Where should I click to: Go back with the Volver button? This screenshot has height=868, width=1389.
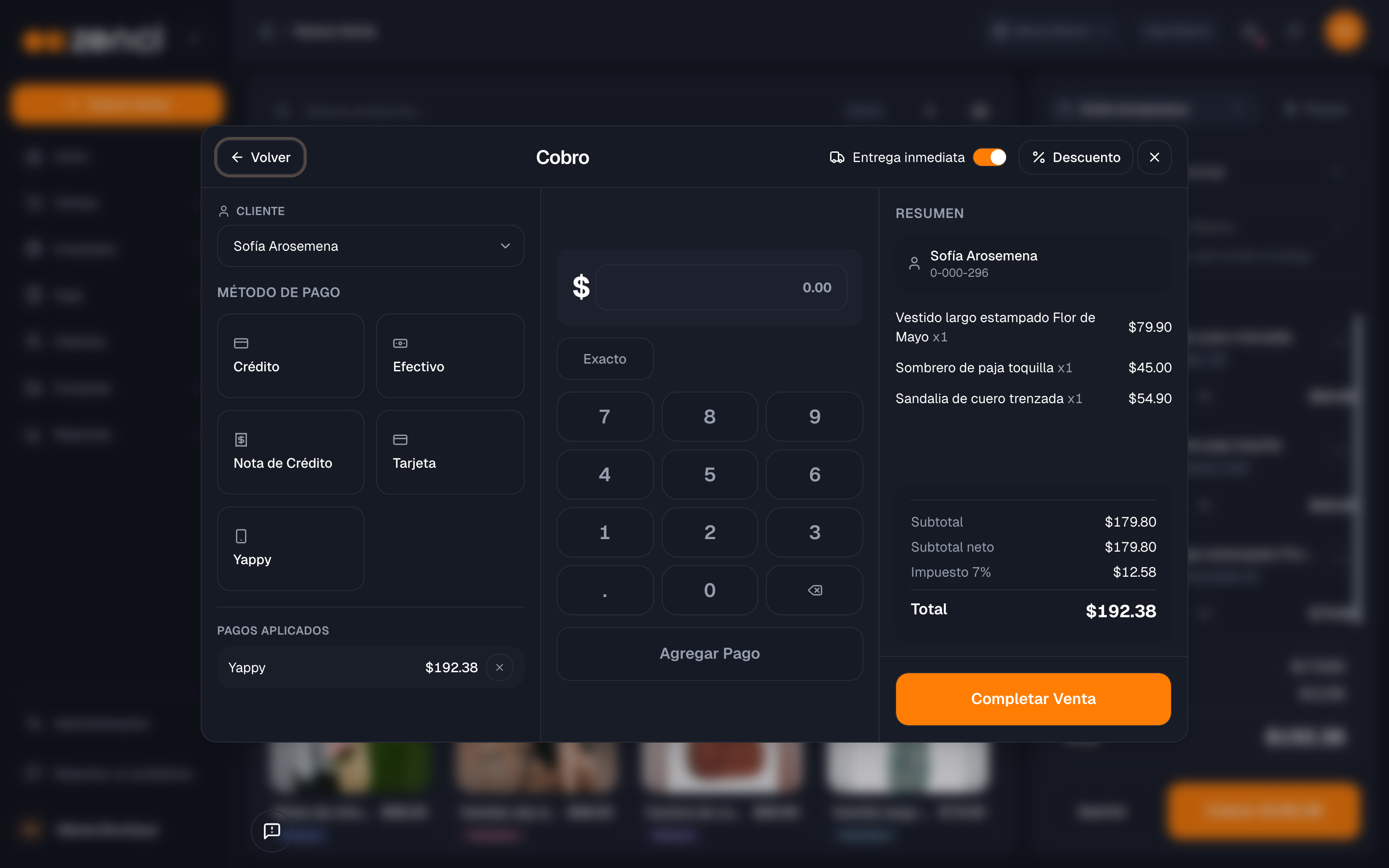(260, 157)
